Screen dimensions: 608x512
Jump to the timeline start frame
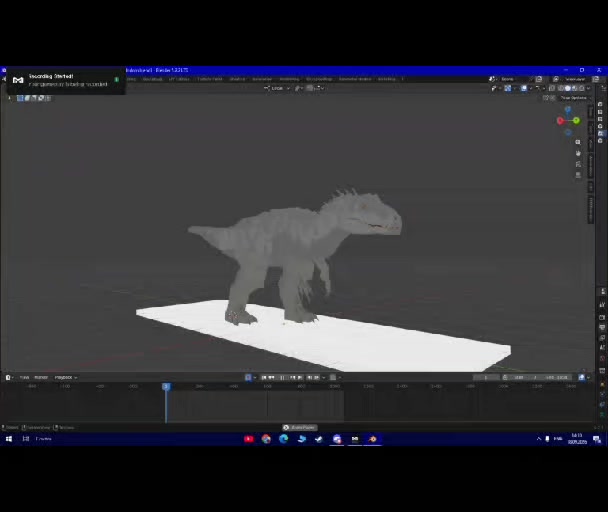264,377
